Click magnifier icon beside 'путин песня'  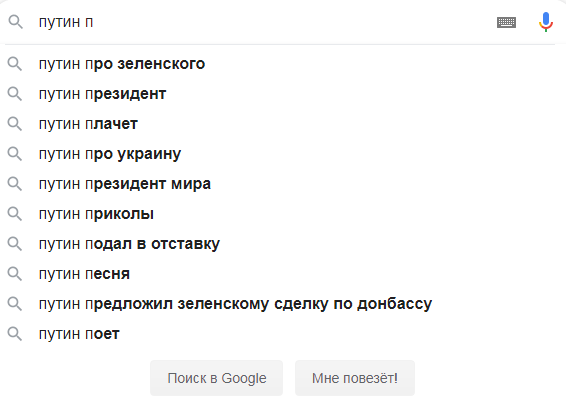pyautogui.click(x=15, y=274)
